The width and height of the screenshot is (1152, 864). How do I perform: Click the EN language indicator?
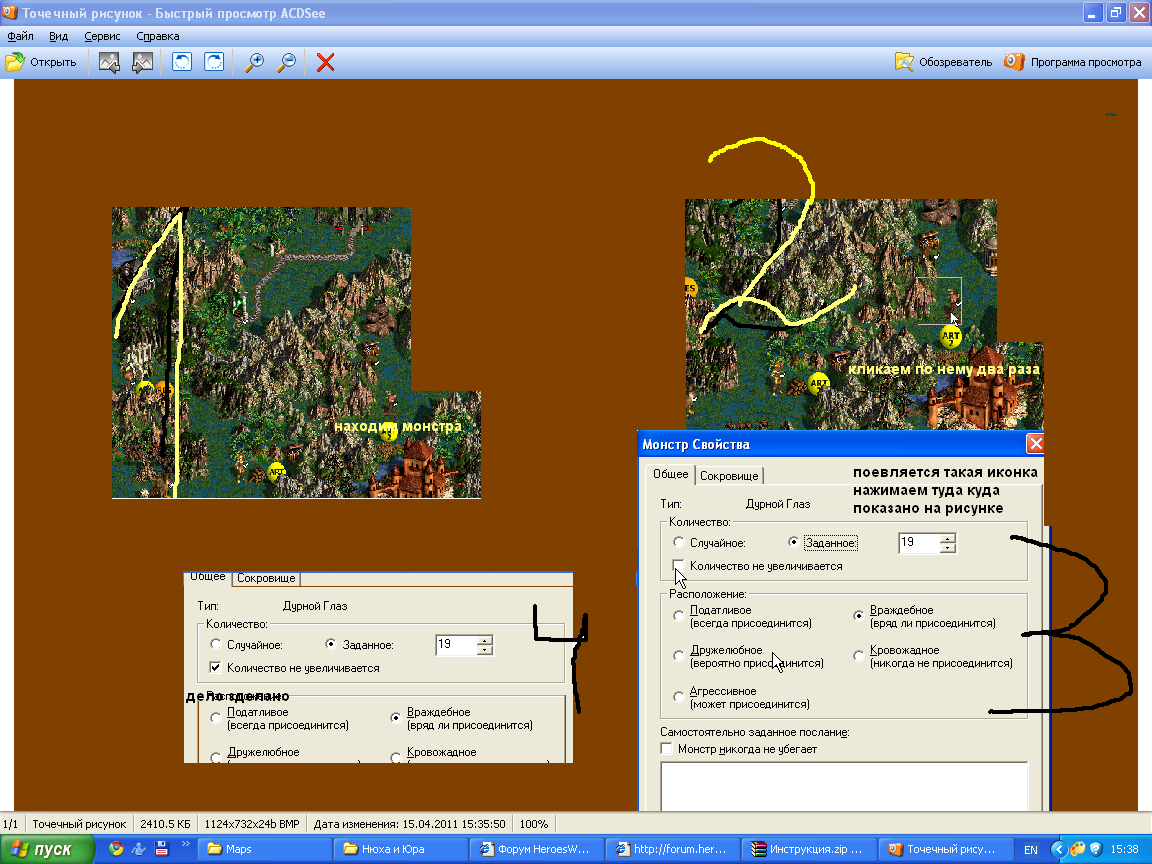point(1031,849)
